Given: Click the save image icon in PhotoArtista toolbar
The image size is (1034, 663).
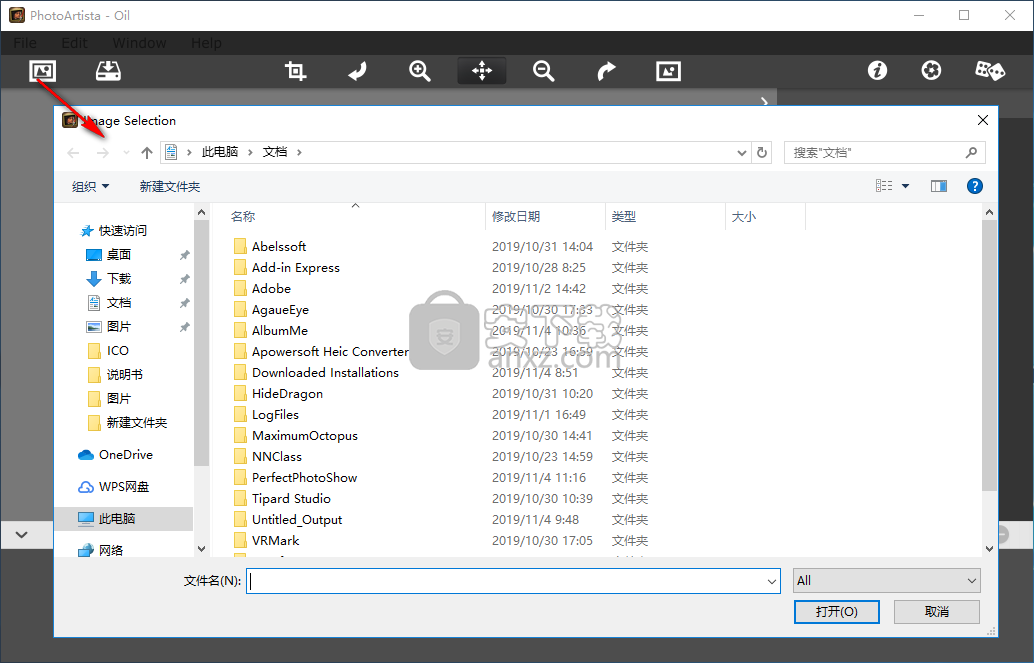Looking at the screenshot, I should [108, 71].
